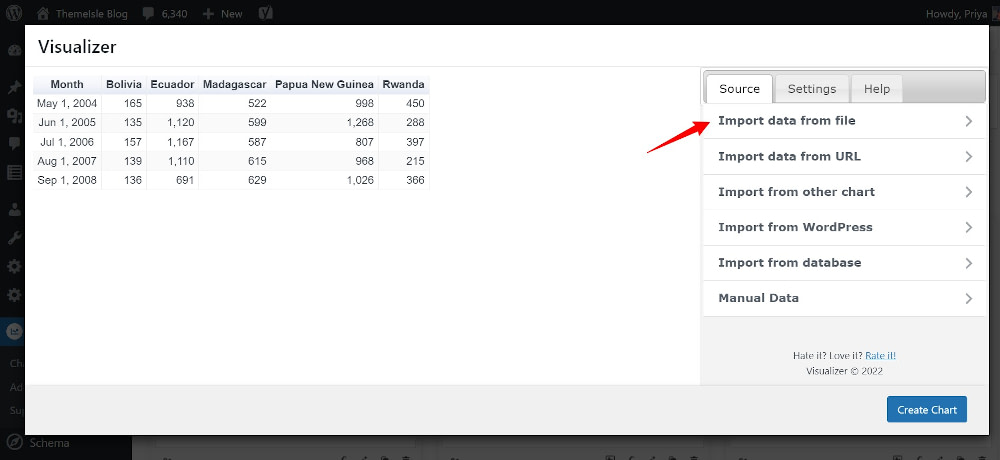1000x460 pixels.
Task: Open the Users icon in sidebar
Action: pyautogui.click(x=14, y=209)
